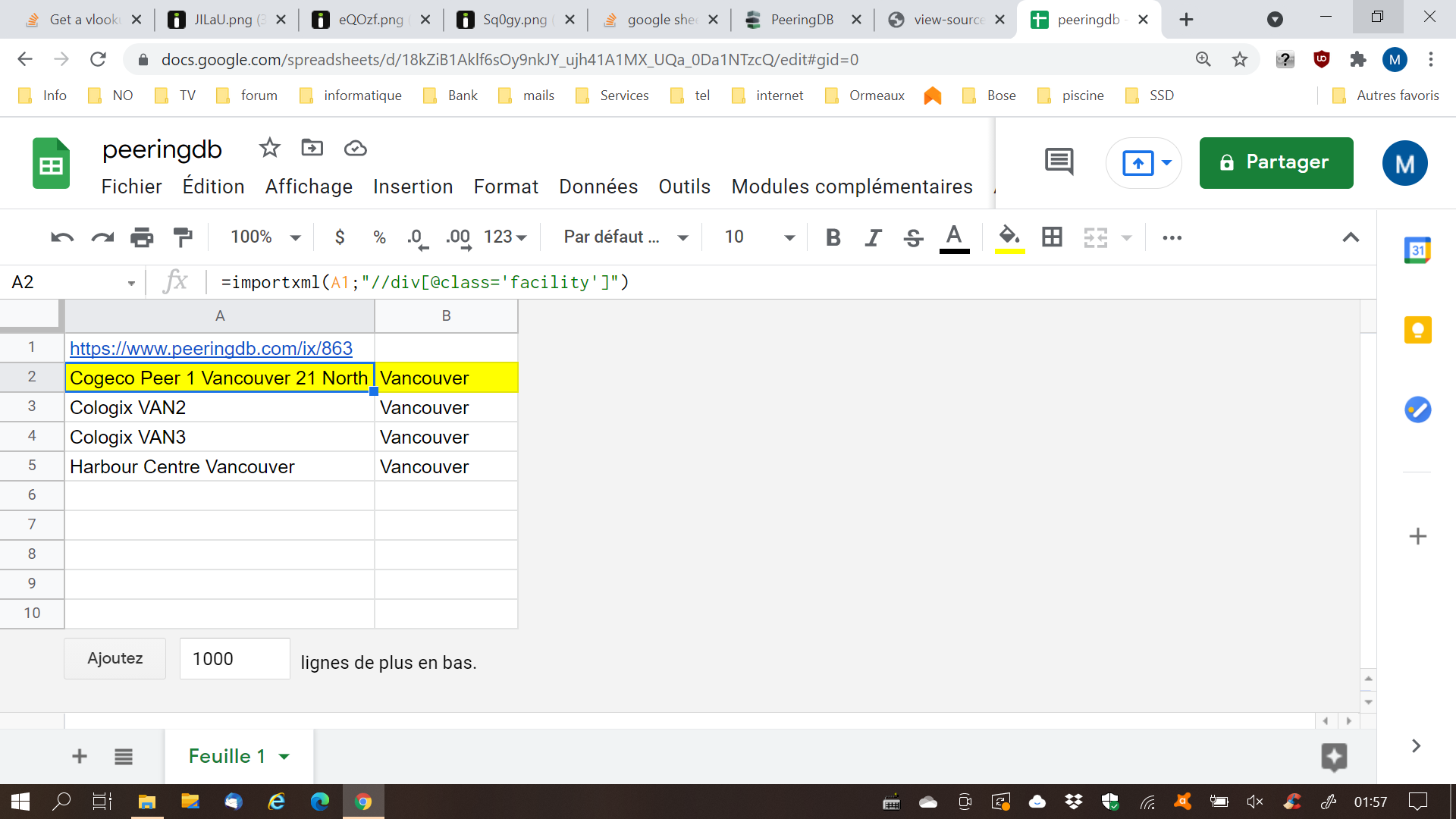Click the PeeringDB hyperlink in A1

[x=211, y=348]
